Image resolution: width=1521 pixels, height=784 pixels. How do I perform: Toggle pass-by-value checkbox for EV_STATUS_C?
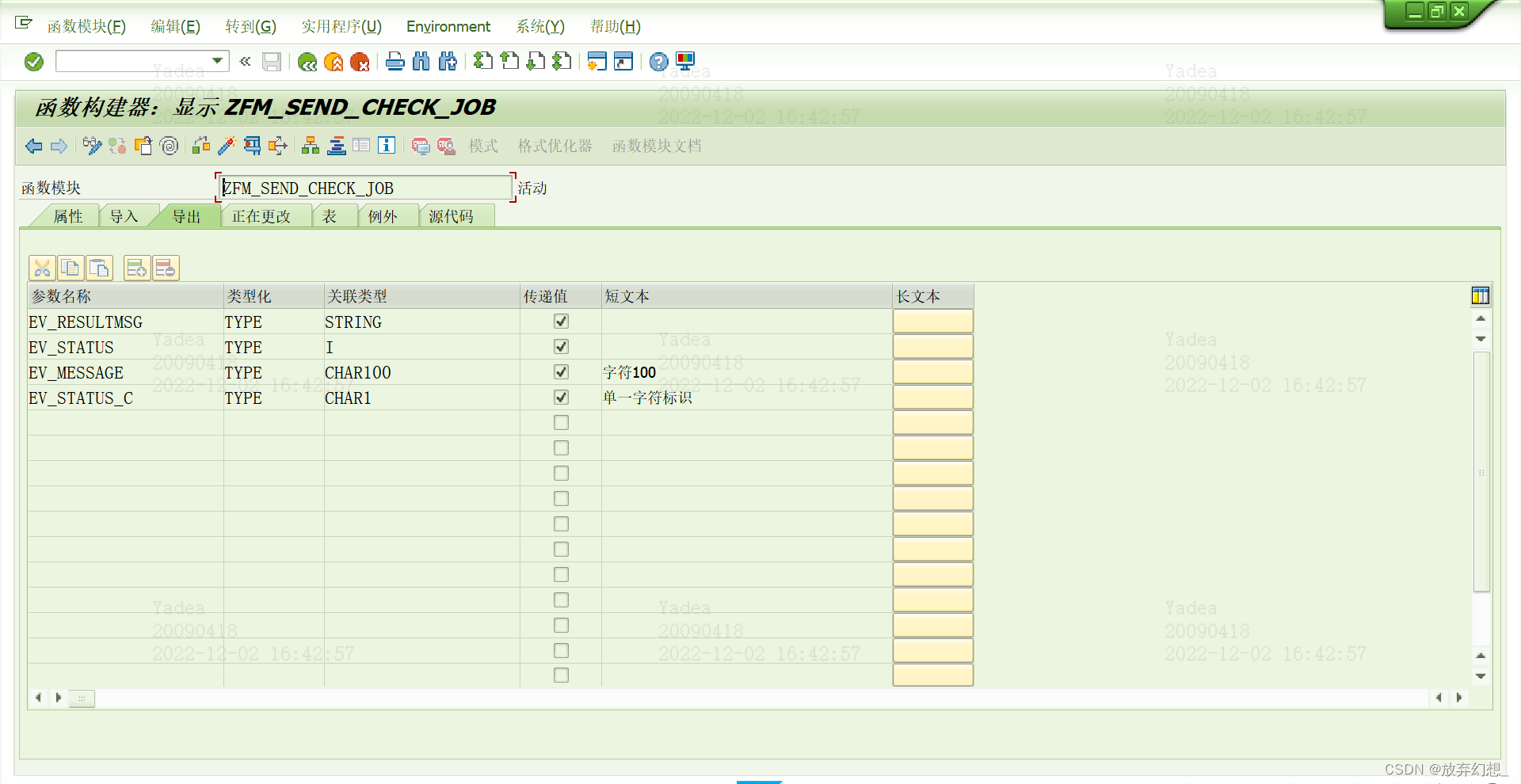[x=561, y=398]
